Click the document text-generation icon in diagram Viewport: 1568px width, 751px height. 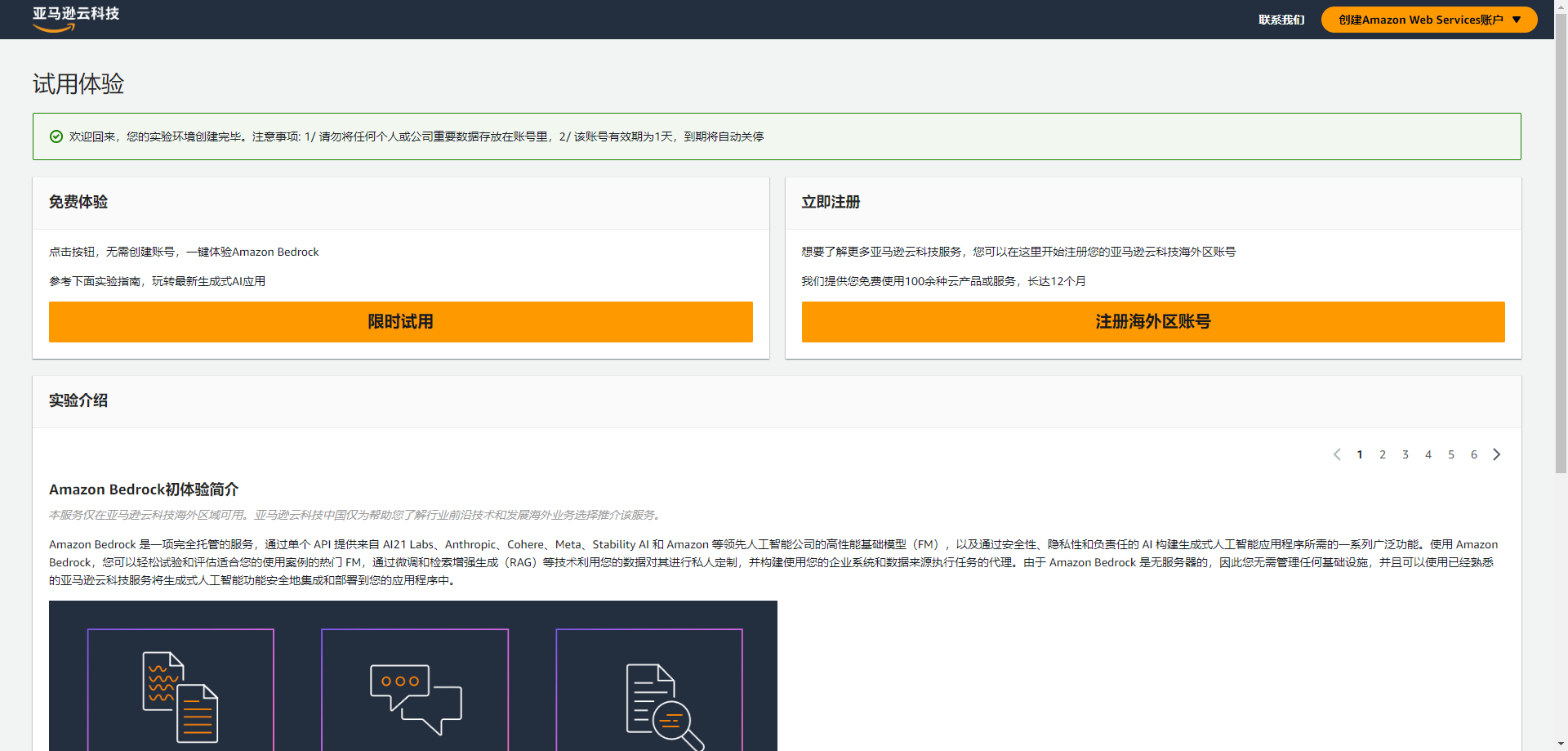coord(180,697)
